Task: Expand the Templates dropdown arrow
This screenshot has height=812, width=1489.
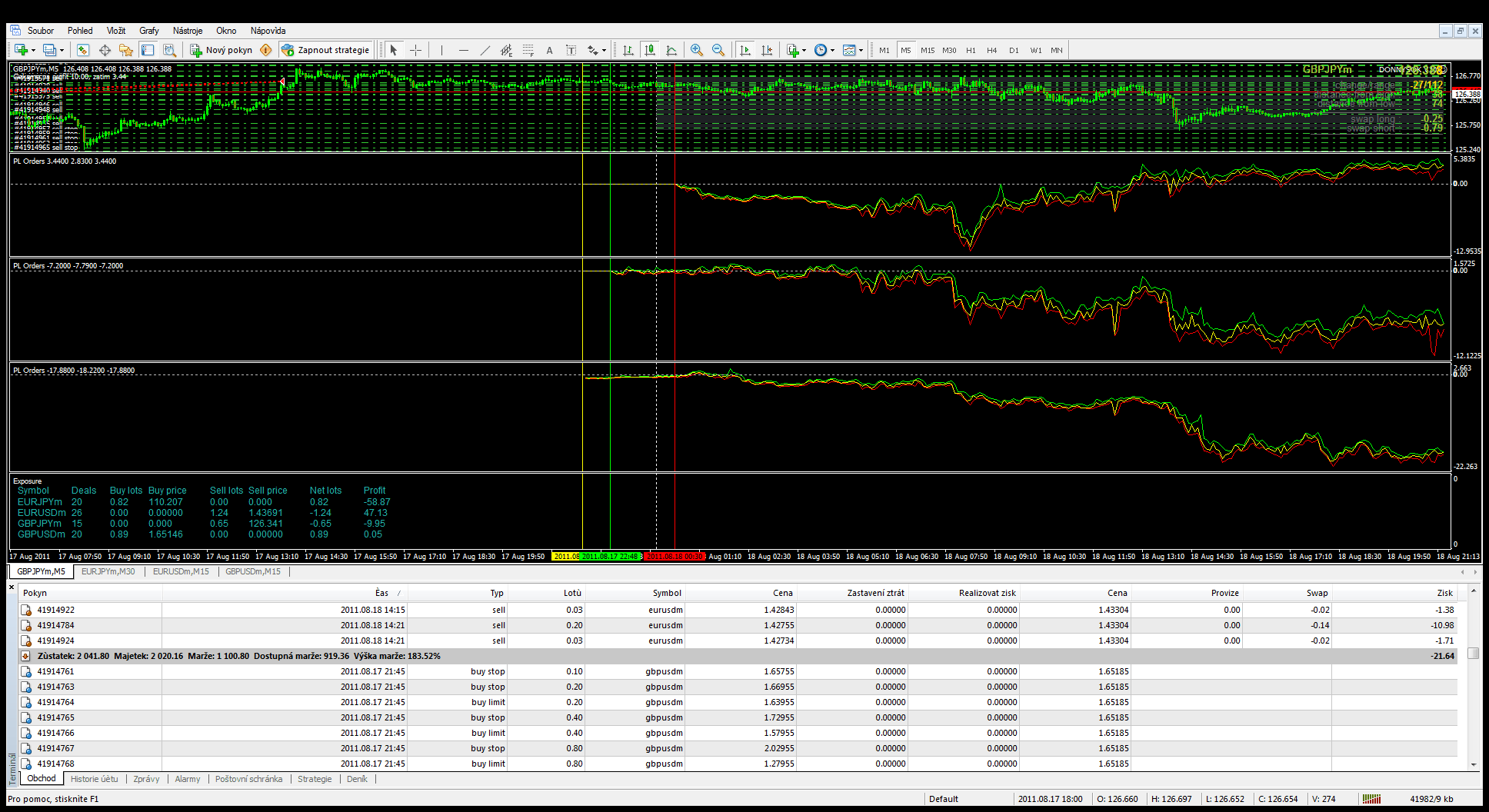Action: [x=861, y=50]
